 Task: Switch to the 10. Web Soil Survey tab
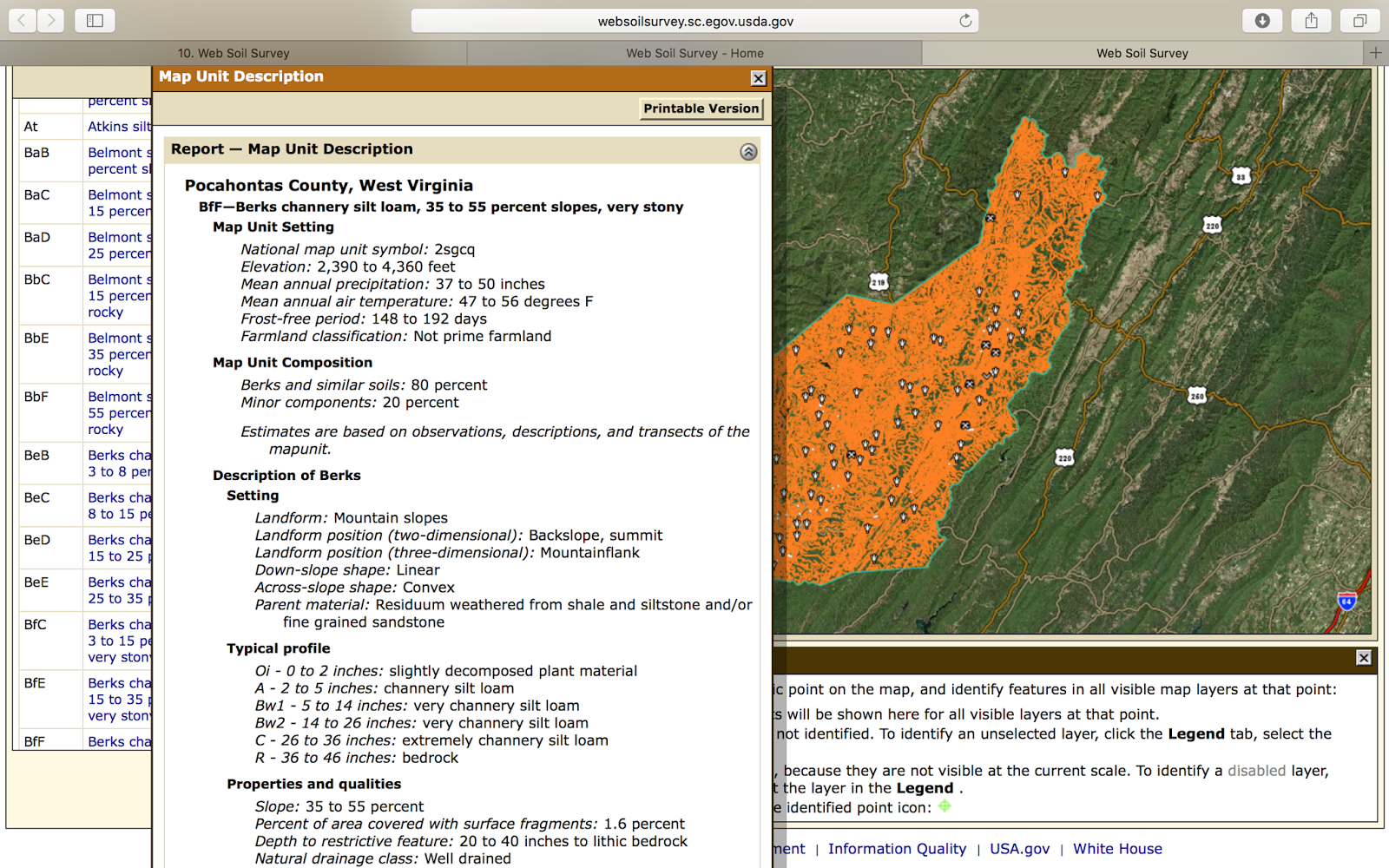tap(233, 53)
